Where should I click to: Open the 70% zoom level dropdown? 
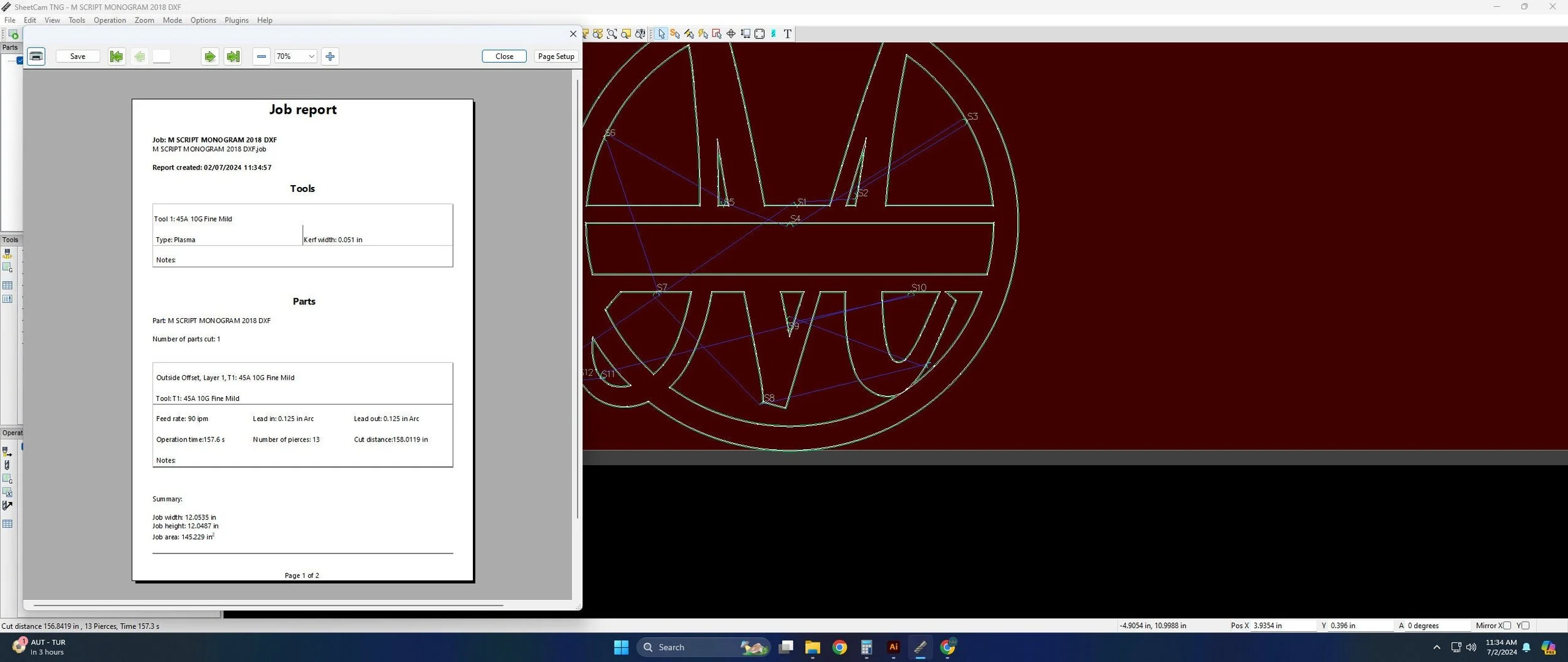[295, 56]
